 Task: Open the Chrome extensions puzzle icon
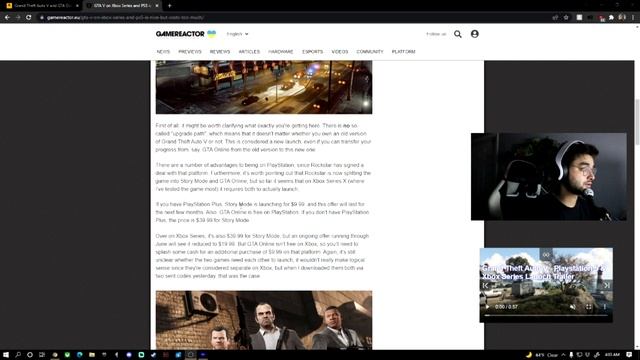(x=611, y=18)
